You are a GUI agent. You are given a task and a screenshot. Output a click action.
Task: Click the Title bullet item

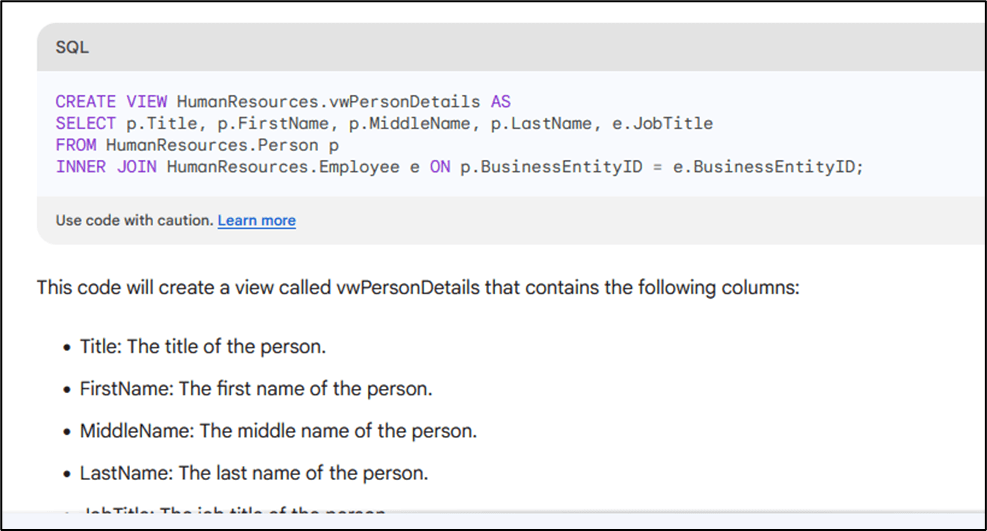[x=203, y=347]
